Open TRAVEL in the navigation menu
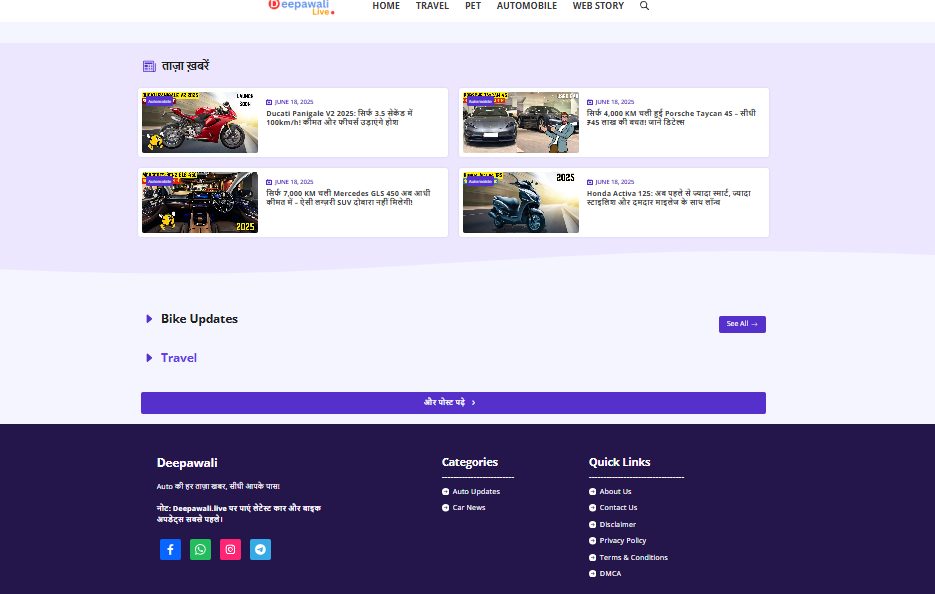This screenshot has height=594, width=935. pyautogui.click(x=432, y=6)
